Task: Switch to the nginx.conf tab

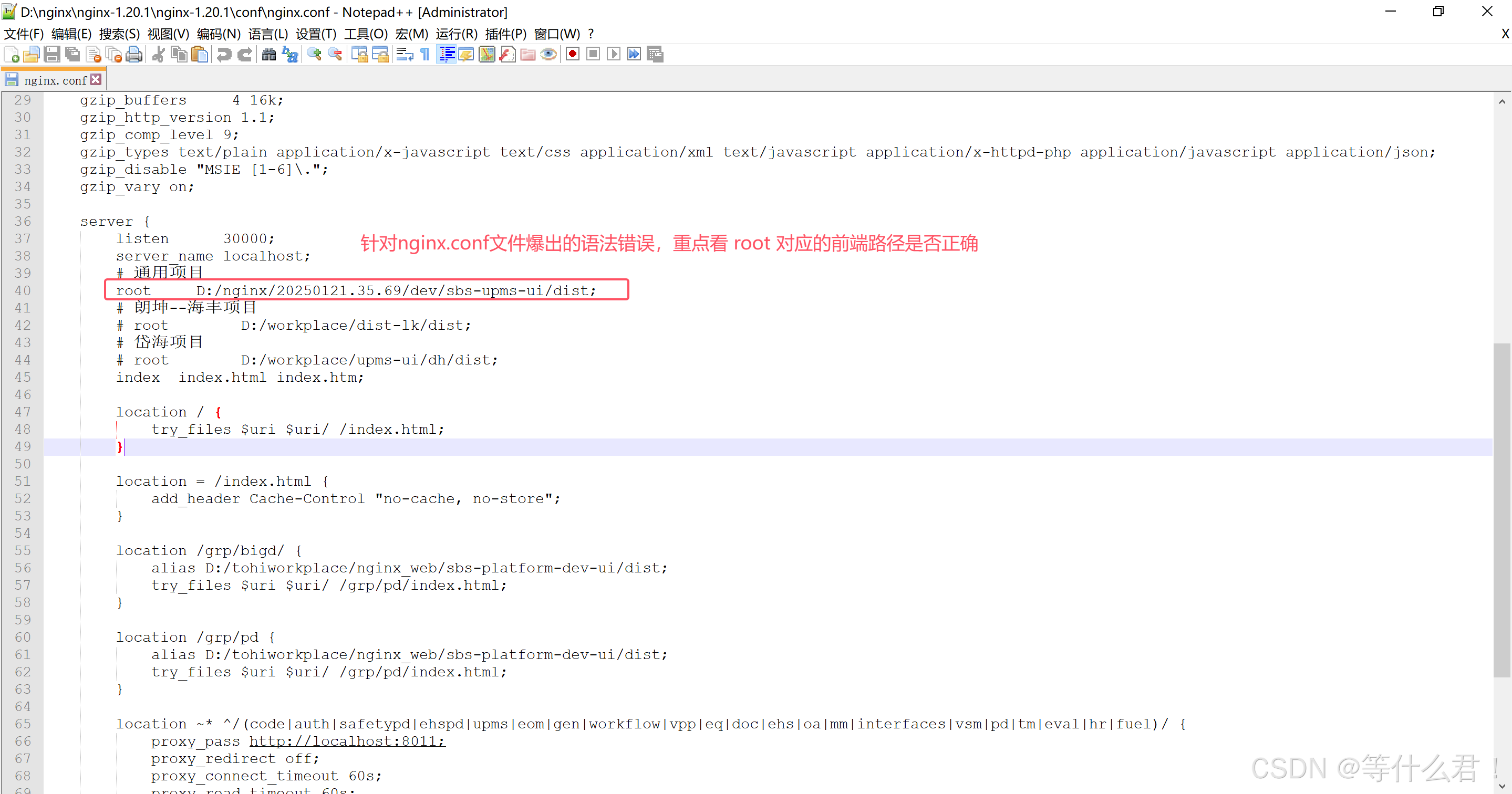Action: coord(55,80)
